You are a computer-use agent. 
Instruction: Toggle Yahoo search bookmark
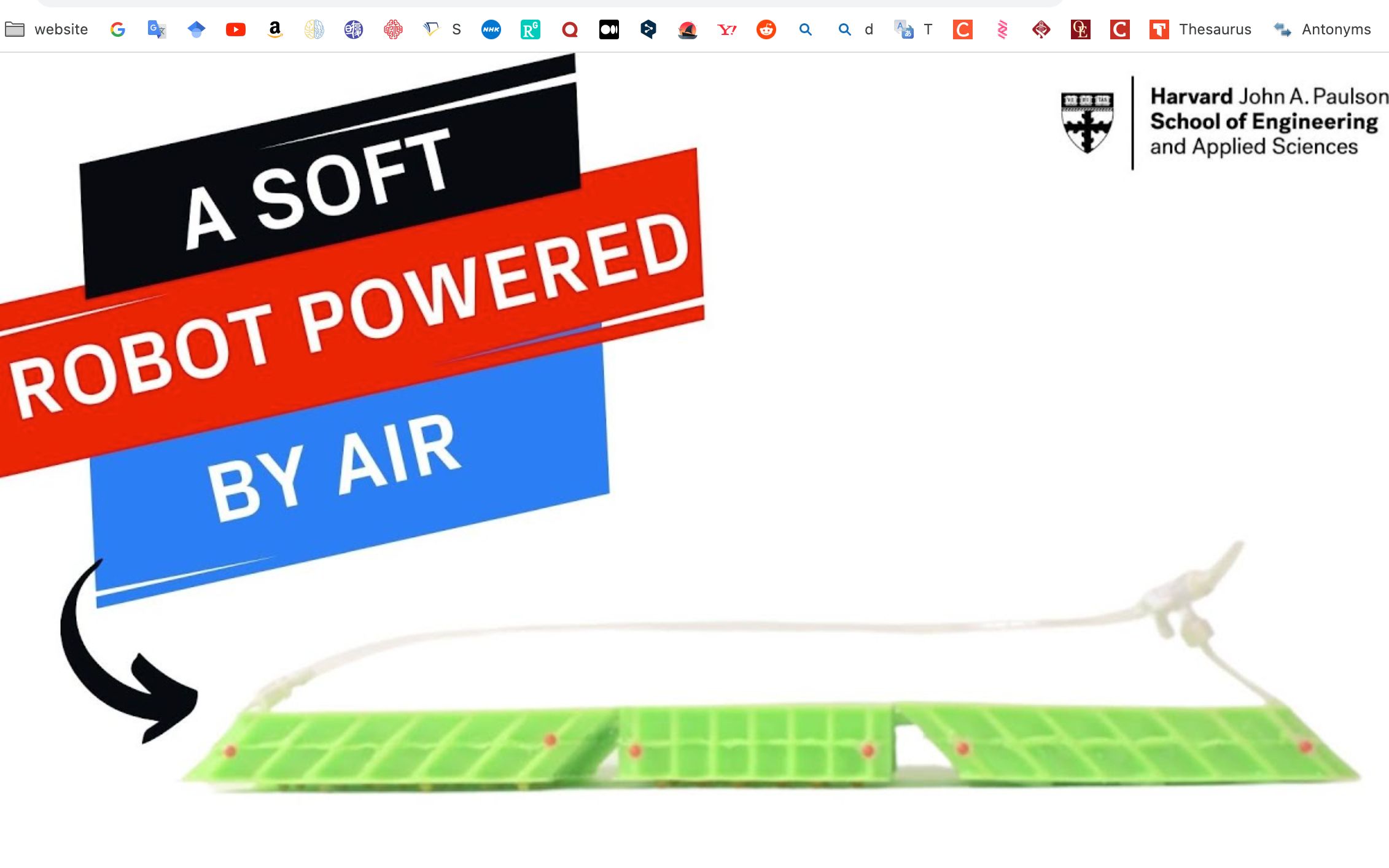pyautogui.click(x=726, y=29)
